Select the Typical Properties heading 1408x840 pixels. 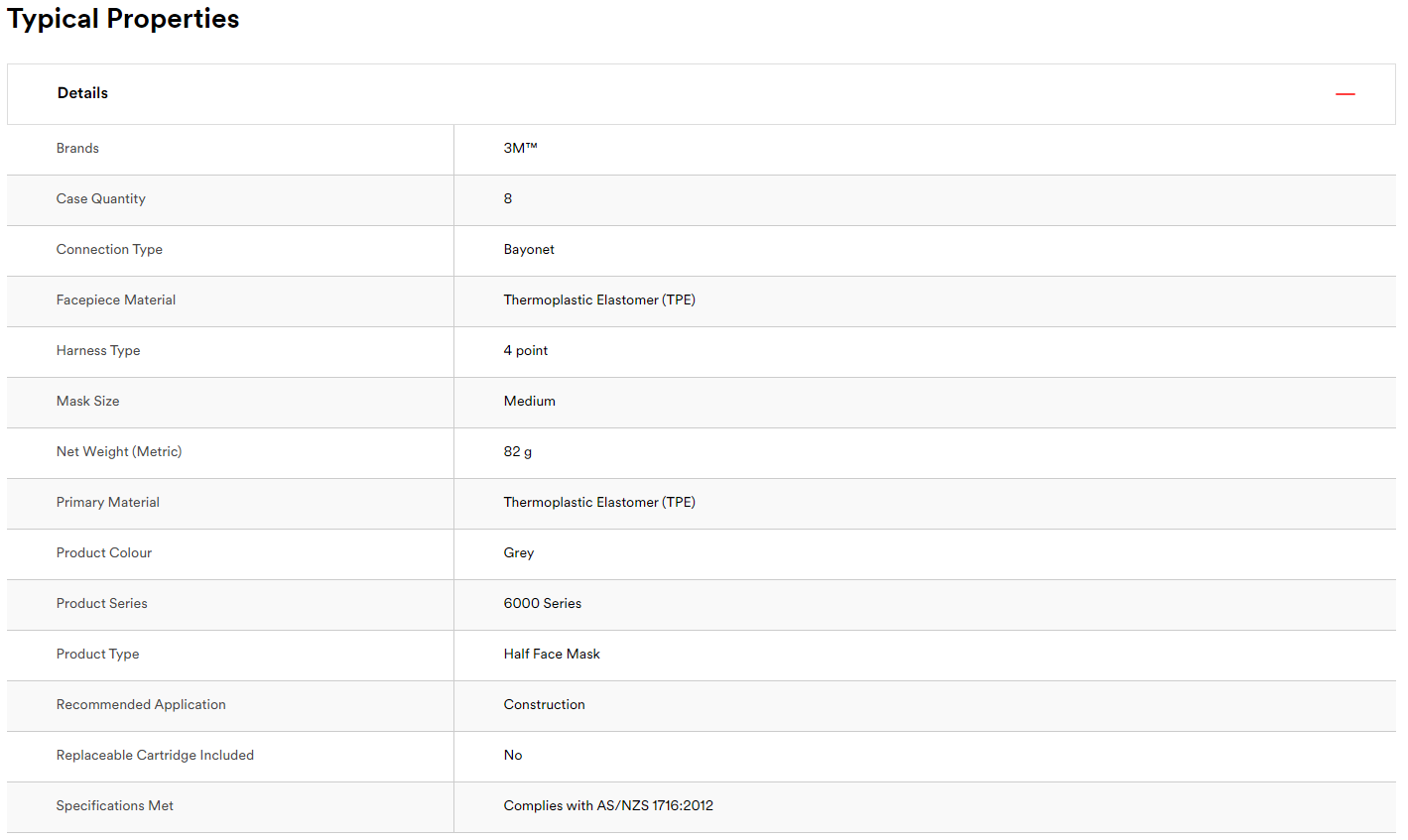coord(123,19)
